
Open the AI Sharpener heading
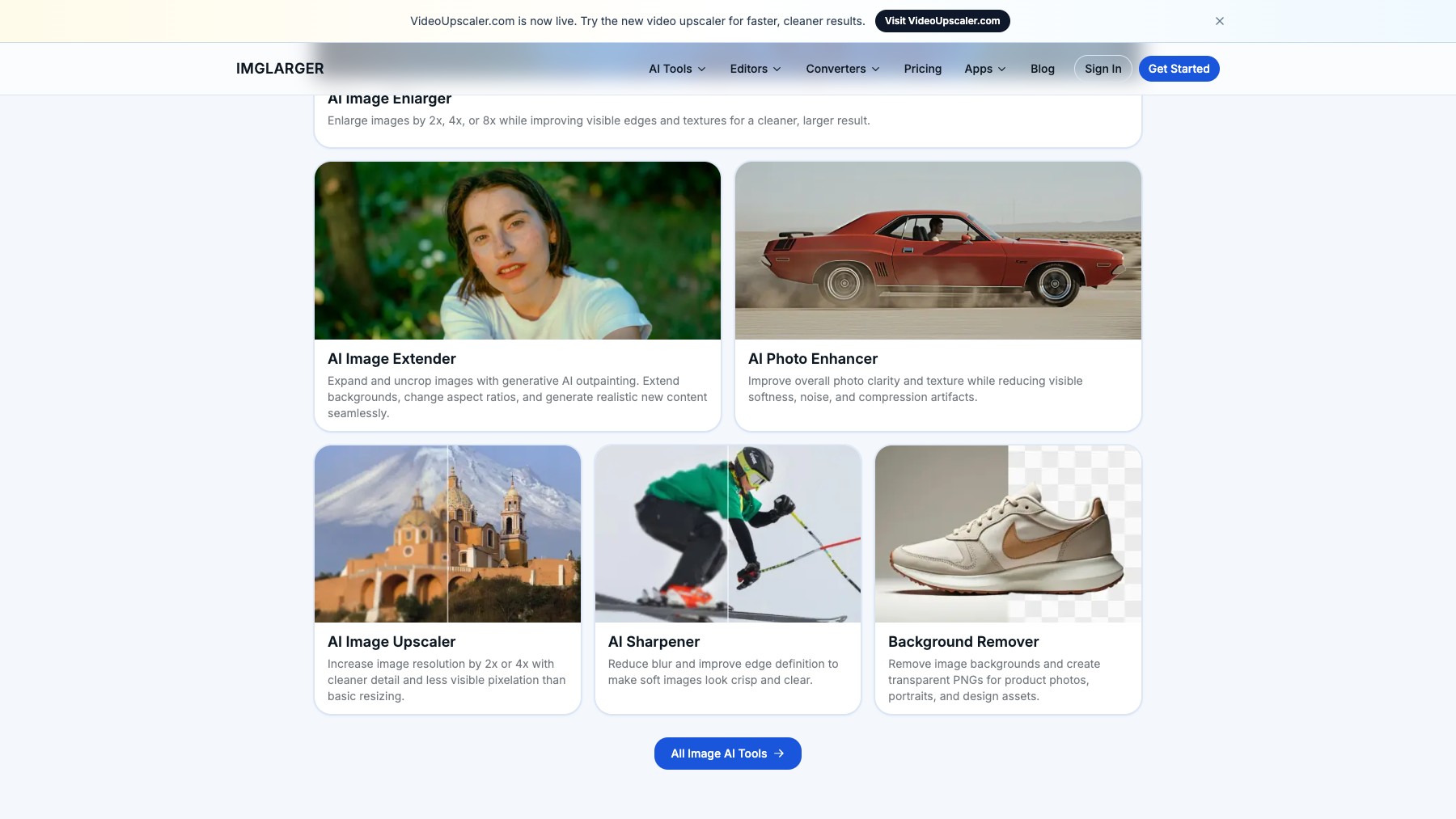coord(654,642)
